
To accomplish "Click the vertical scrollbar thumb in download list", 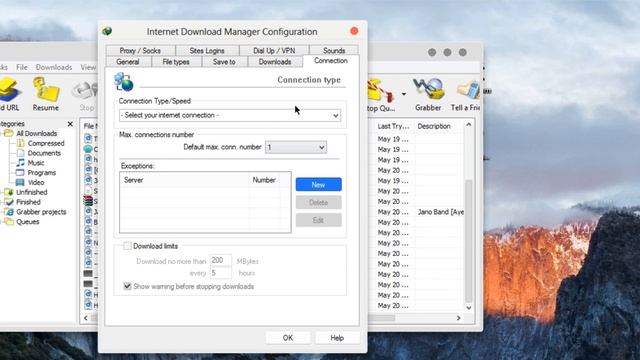I will [x=469, y=241].
